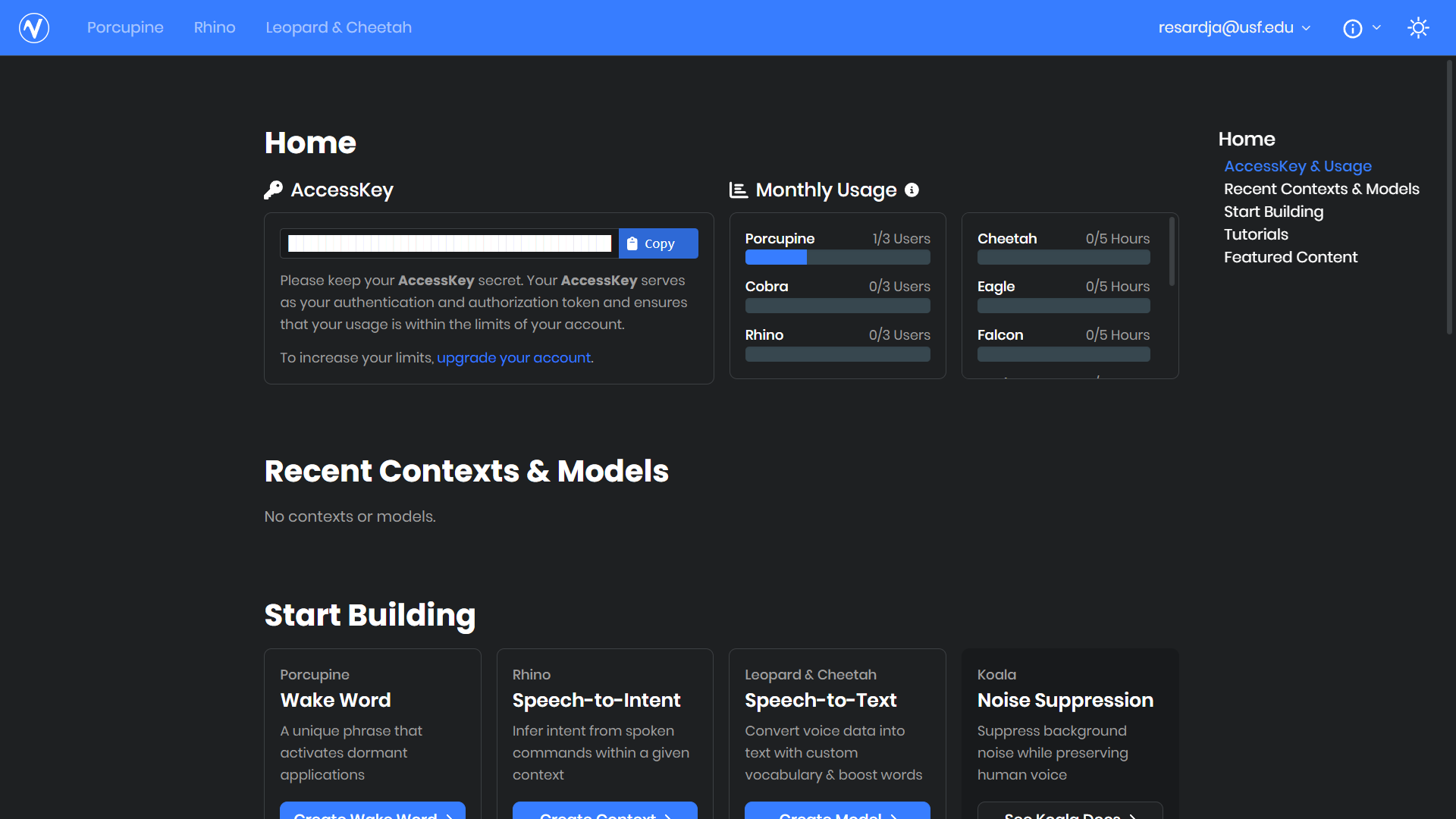Screen dimensions: 1456x819
Task: Navigate to Featured Content sidebar link
Action: click(1290, 257)
